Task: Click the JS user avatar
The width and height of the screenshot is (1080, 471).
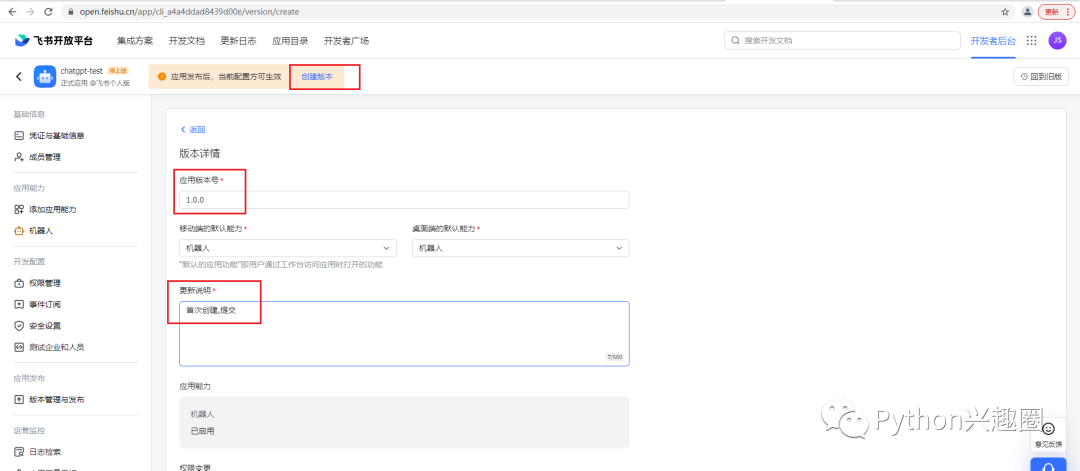Action: (x=1057, y=41)
